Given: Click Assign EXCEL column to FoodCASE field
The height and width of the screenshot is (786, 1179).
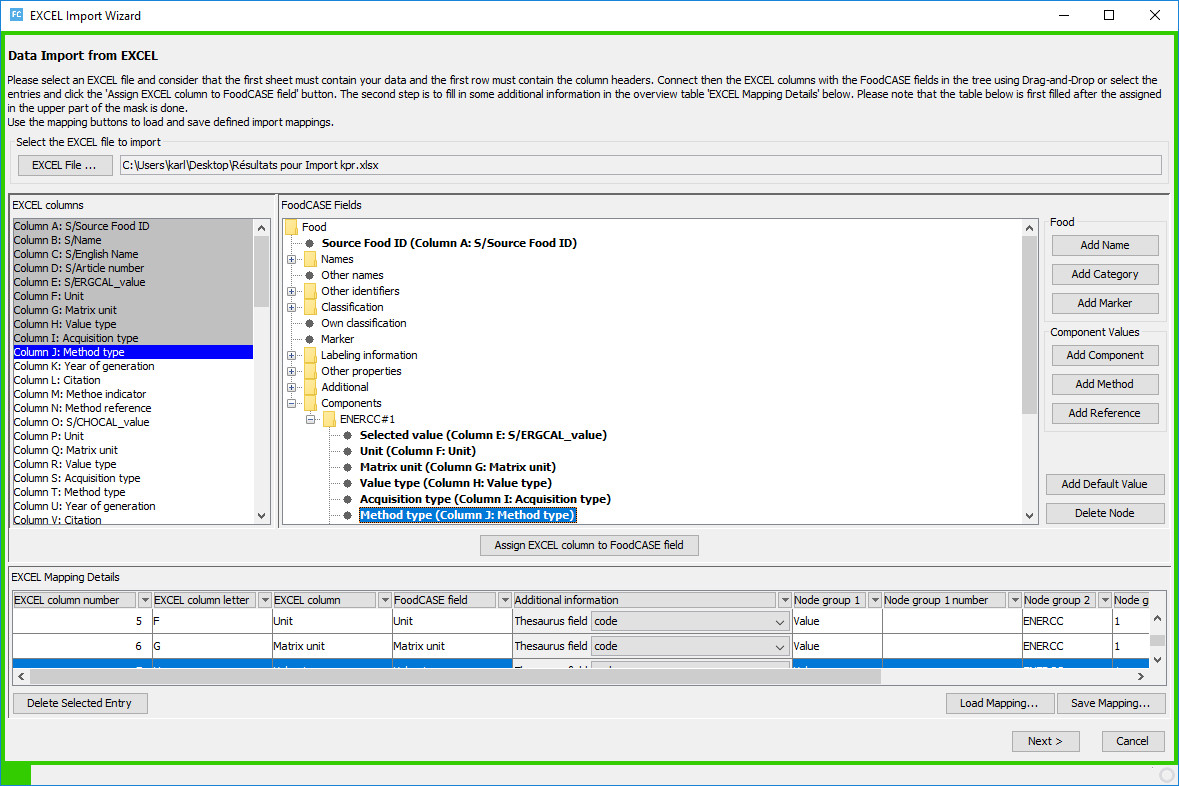Looking at the screenshot, I should pos(589,545).
